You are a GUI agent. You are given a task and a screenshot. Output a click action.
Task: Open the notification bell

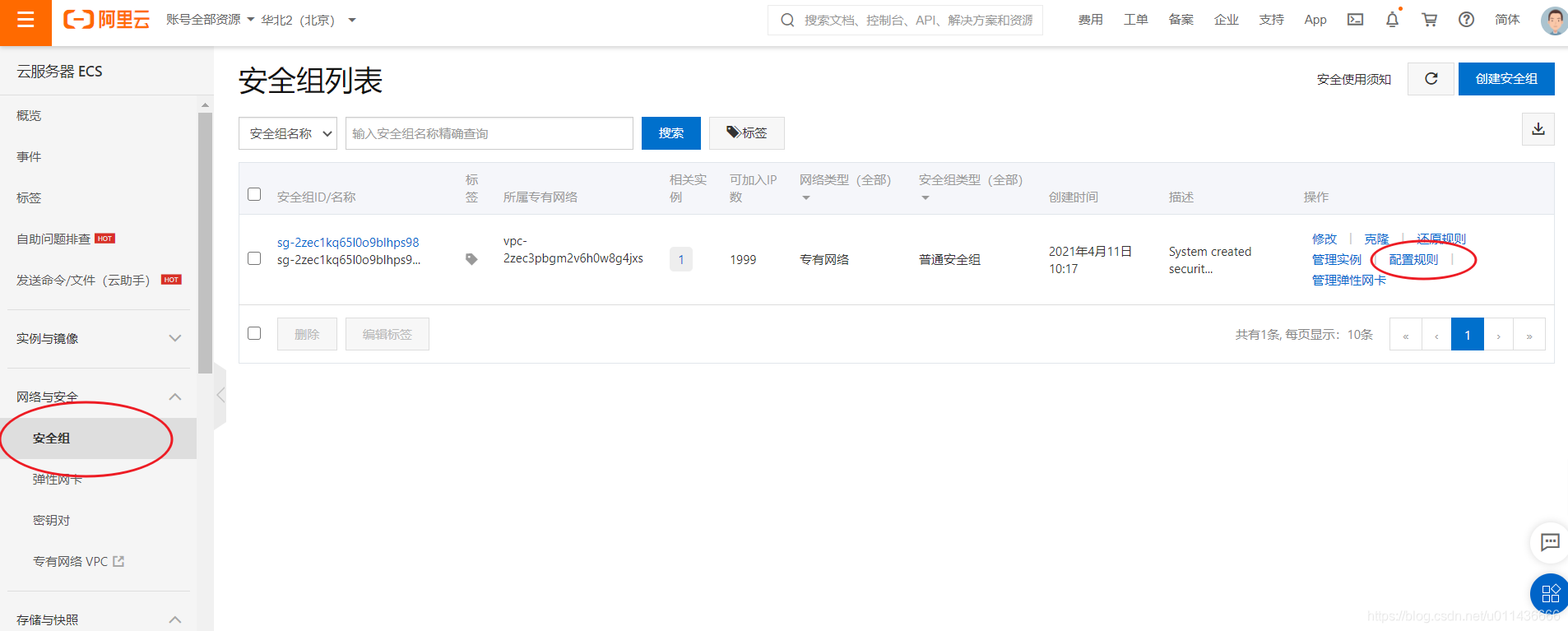(1392, 20)
